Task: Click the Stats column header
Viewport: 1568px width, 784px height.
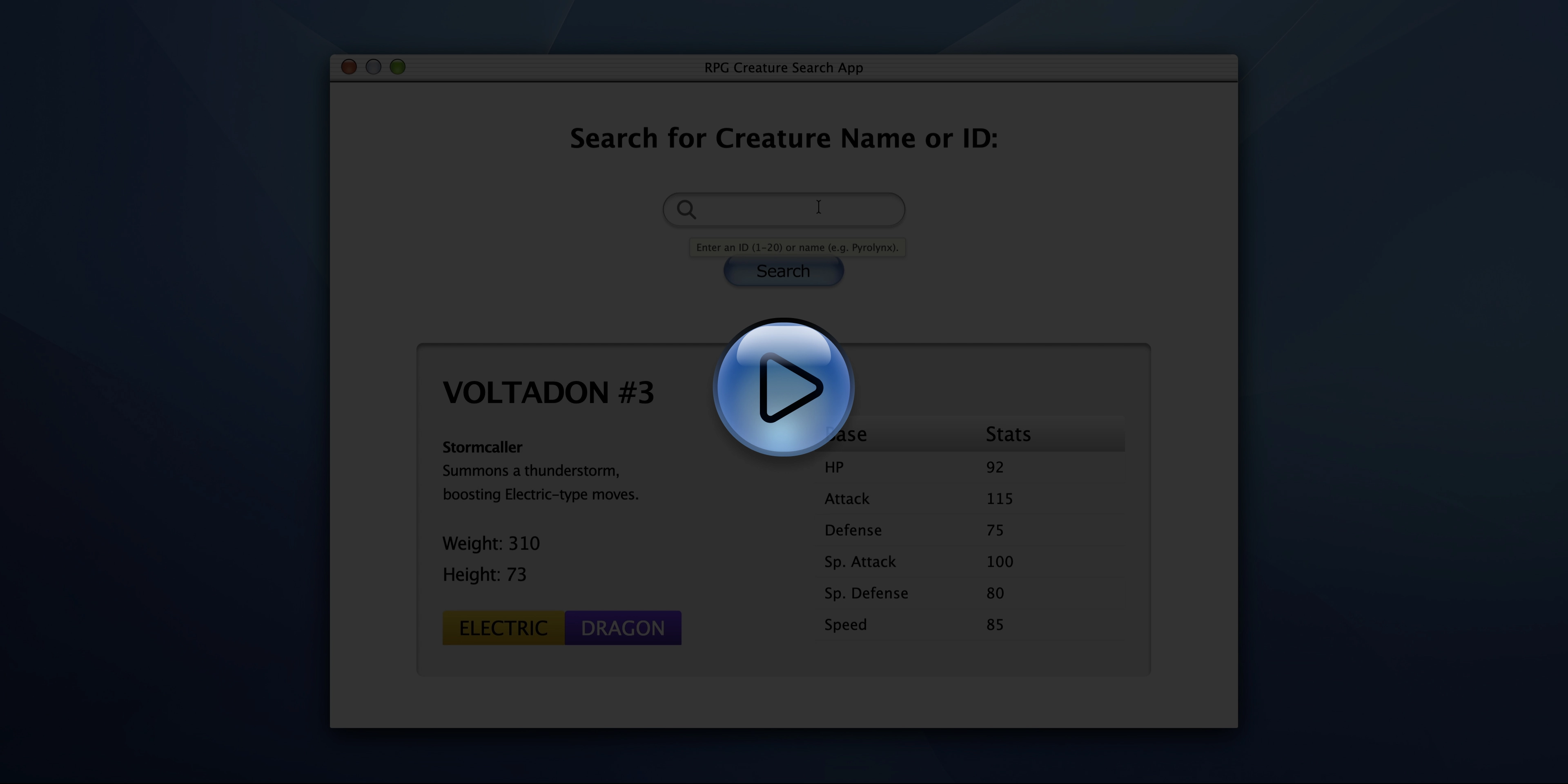Action: pyautogui.click(x=1007, y=434)
